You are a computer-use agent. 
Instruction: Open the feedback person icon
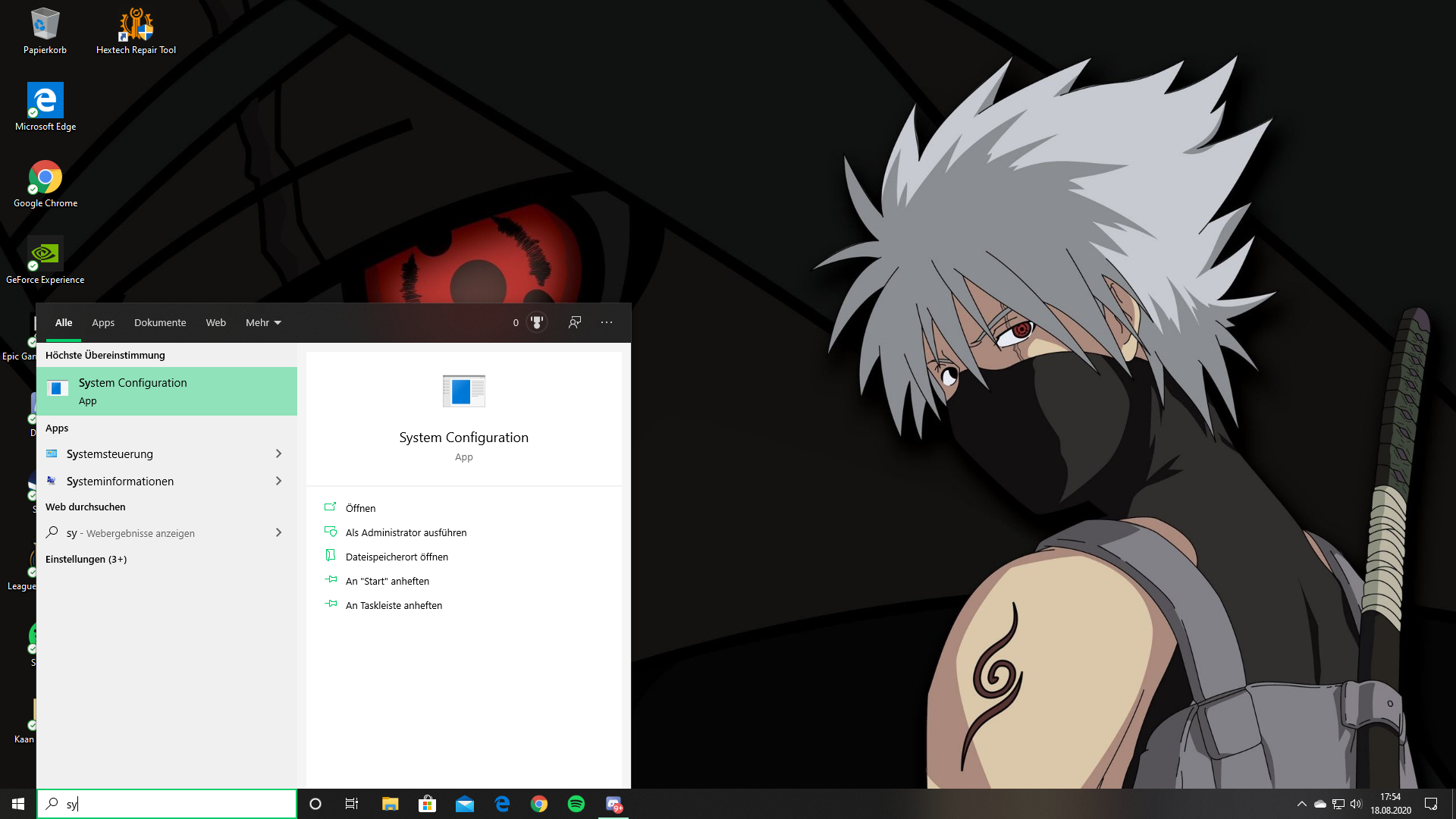575,322
